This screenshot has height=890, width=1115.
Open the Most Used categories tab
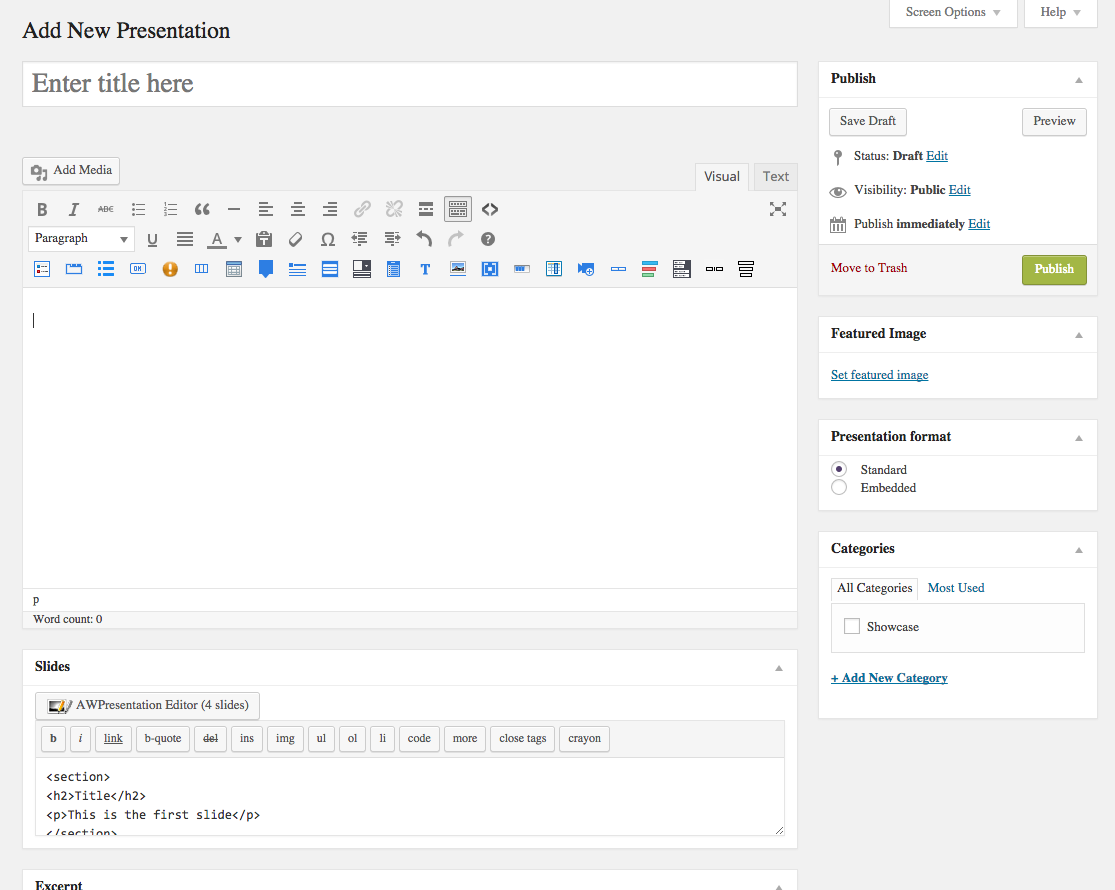(x=956, y=588)
